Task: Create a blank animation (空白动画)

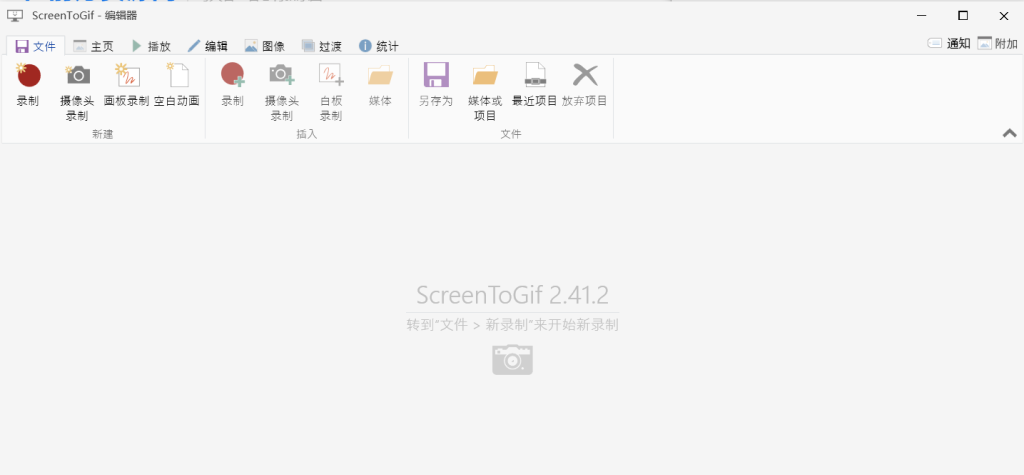Action: (177, 85)
